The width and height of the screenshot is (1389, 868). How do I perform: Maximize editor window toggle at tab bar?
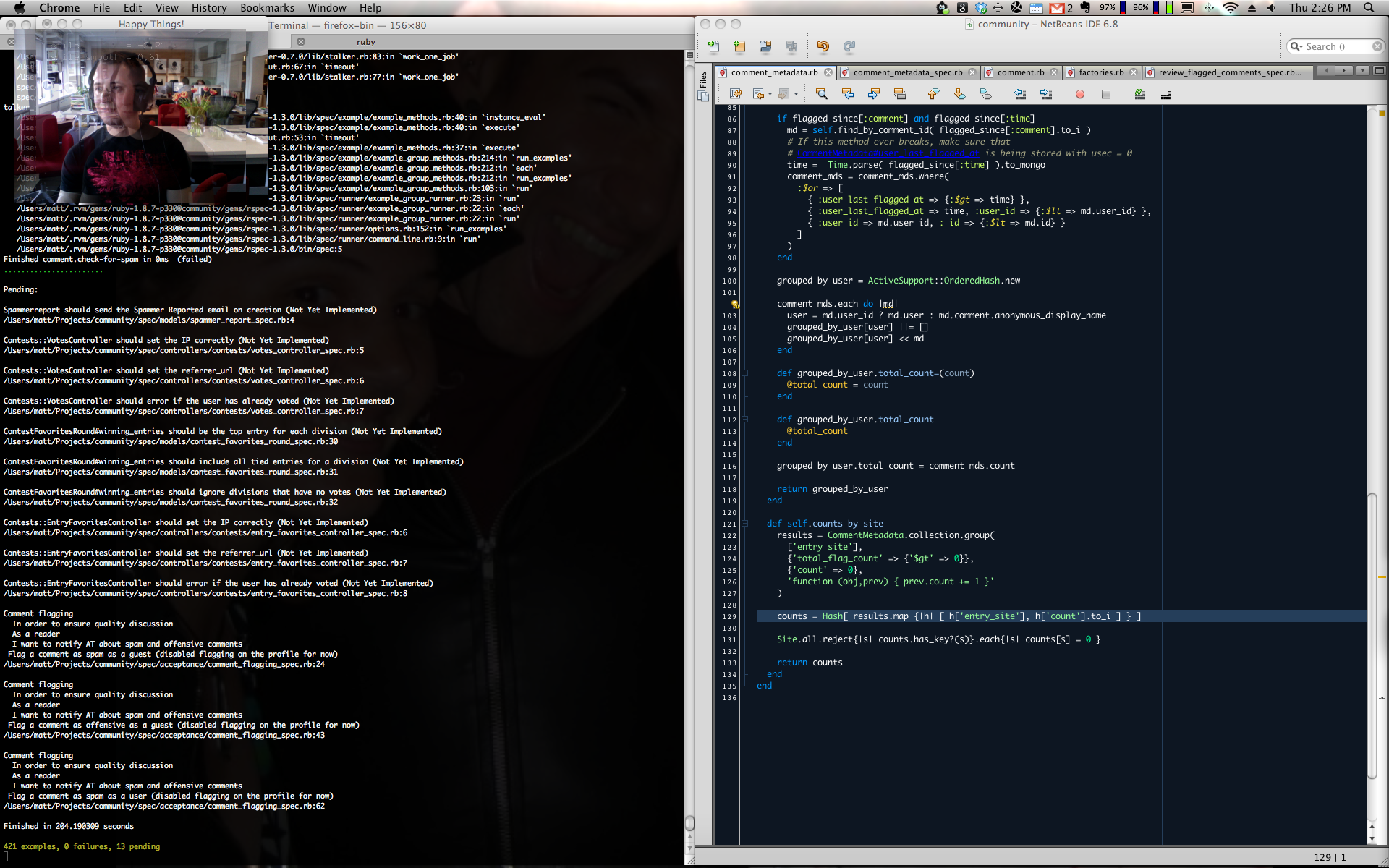[1379, 71]
